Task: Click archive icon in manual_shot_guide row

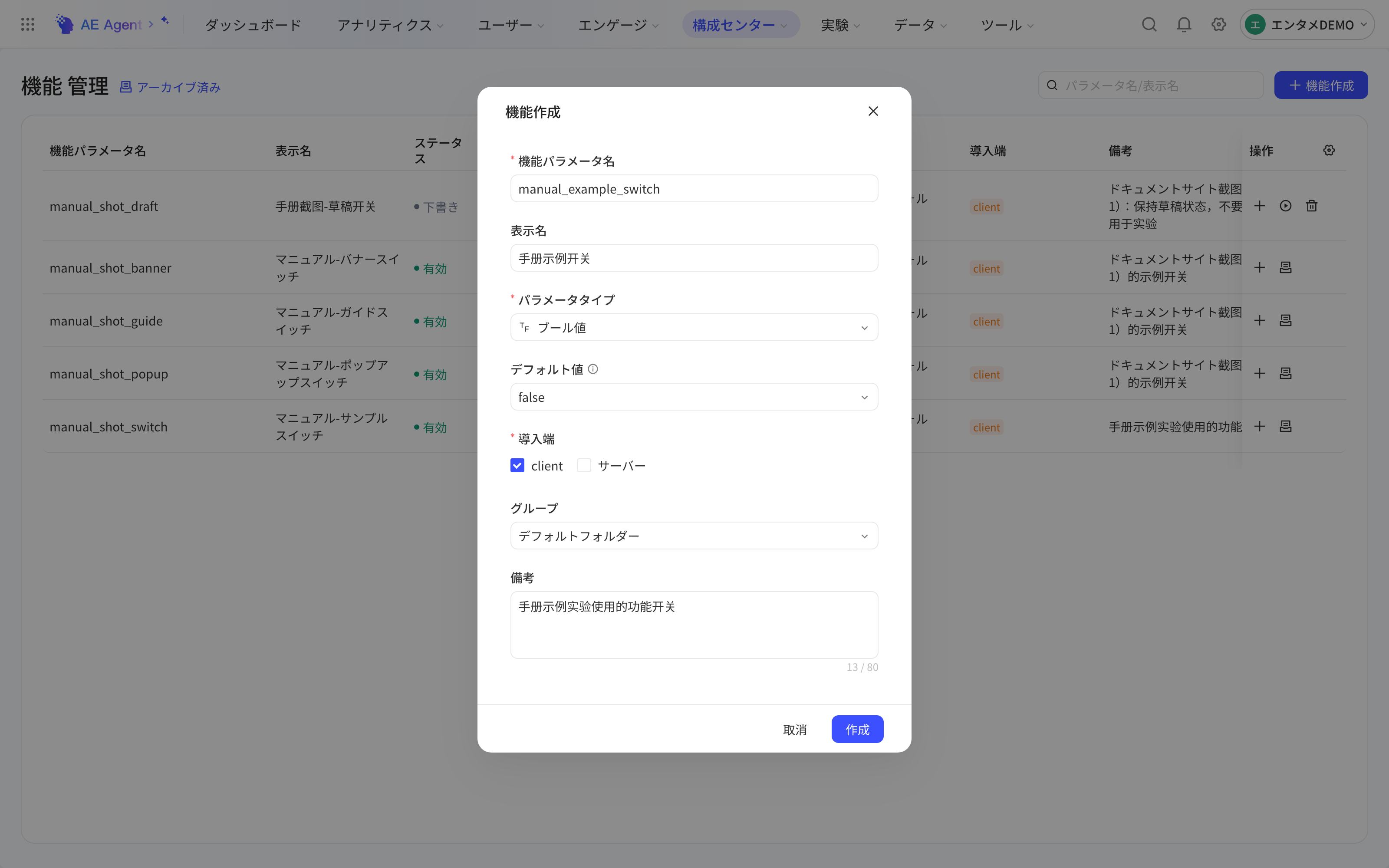Action: click(x=1286, y=320)
